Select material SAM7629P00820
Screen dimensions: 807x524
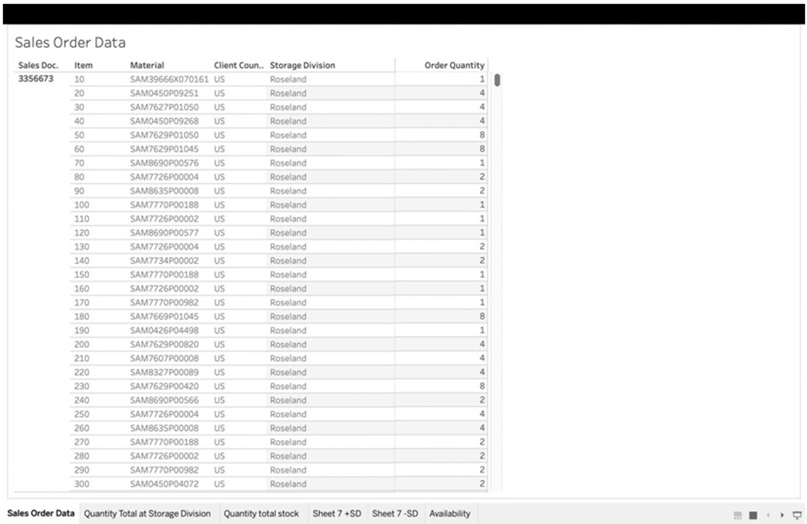click(x=164, y=344)
